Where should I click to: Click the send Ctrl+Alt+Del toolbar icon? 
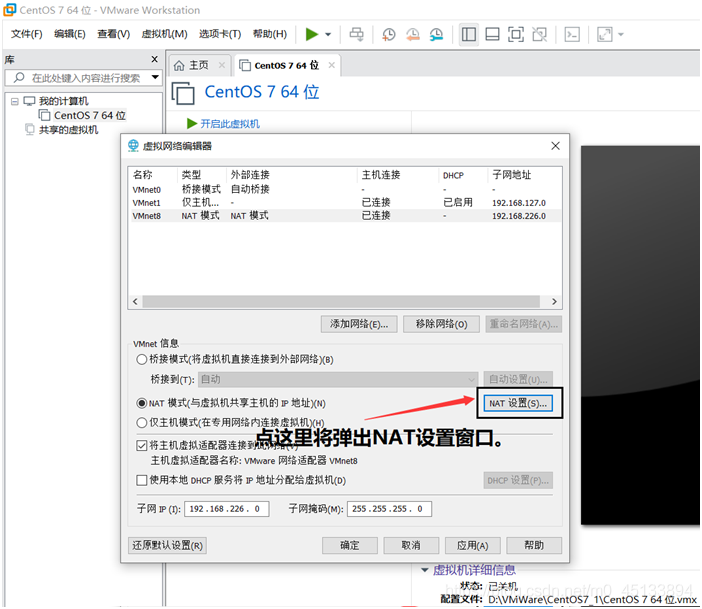tap(356, 34)
